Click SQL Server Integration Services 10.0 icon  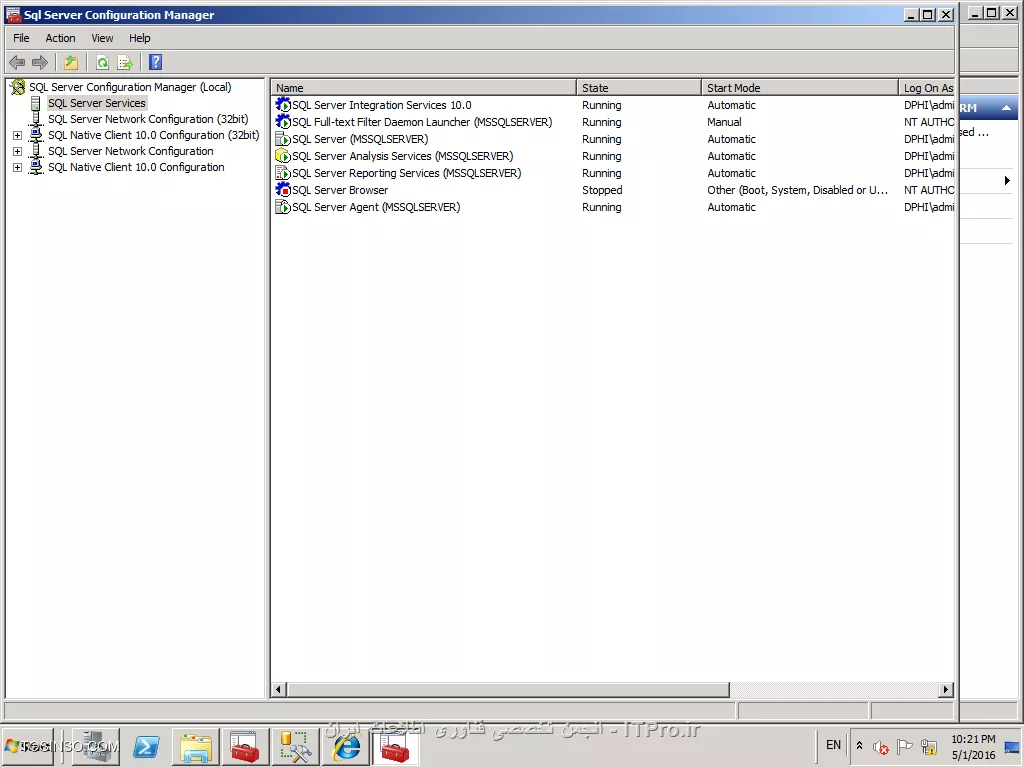(283, 105)
